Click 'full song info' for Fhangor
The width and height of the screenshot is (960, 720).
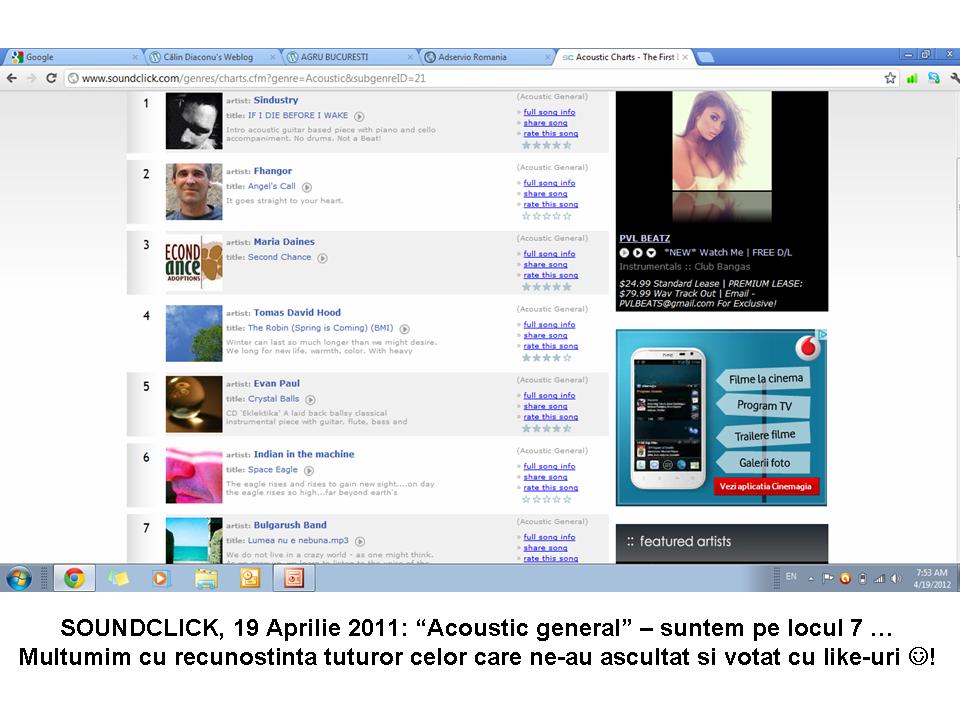549,183
